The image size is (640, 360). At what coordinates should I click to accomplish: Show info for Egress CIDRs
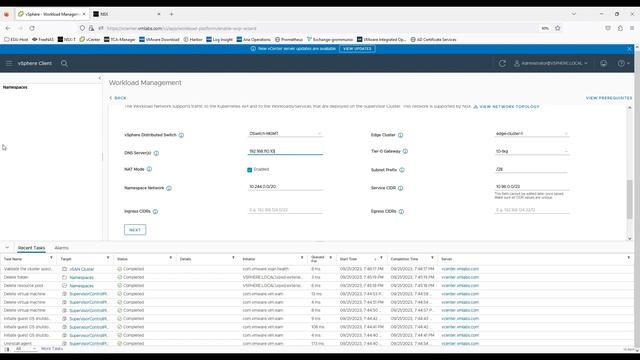[401, 211]
